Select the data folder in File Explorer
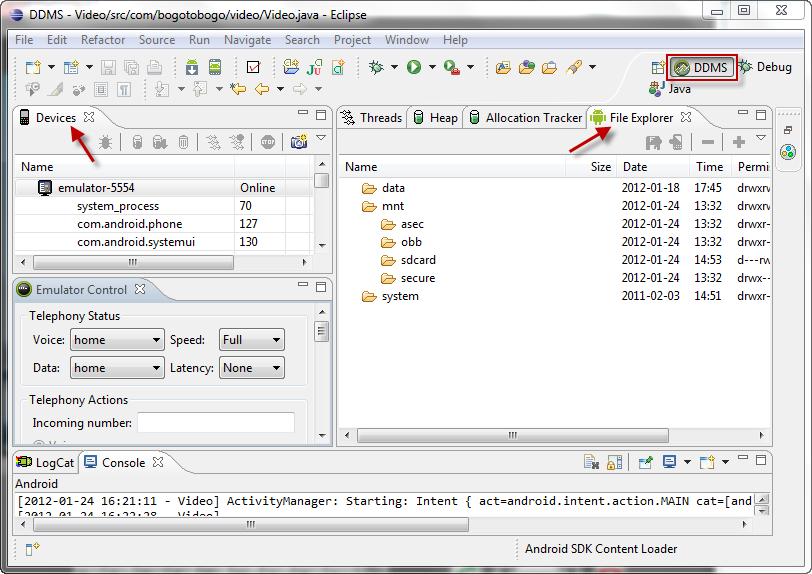 (384, 188)
